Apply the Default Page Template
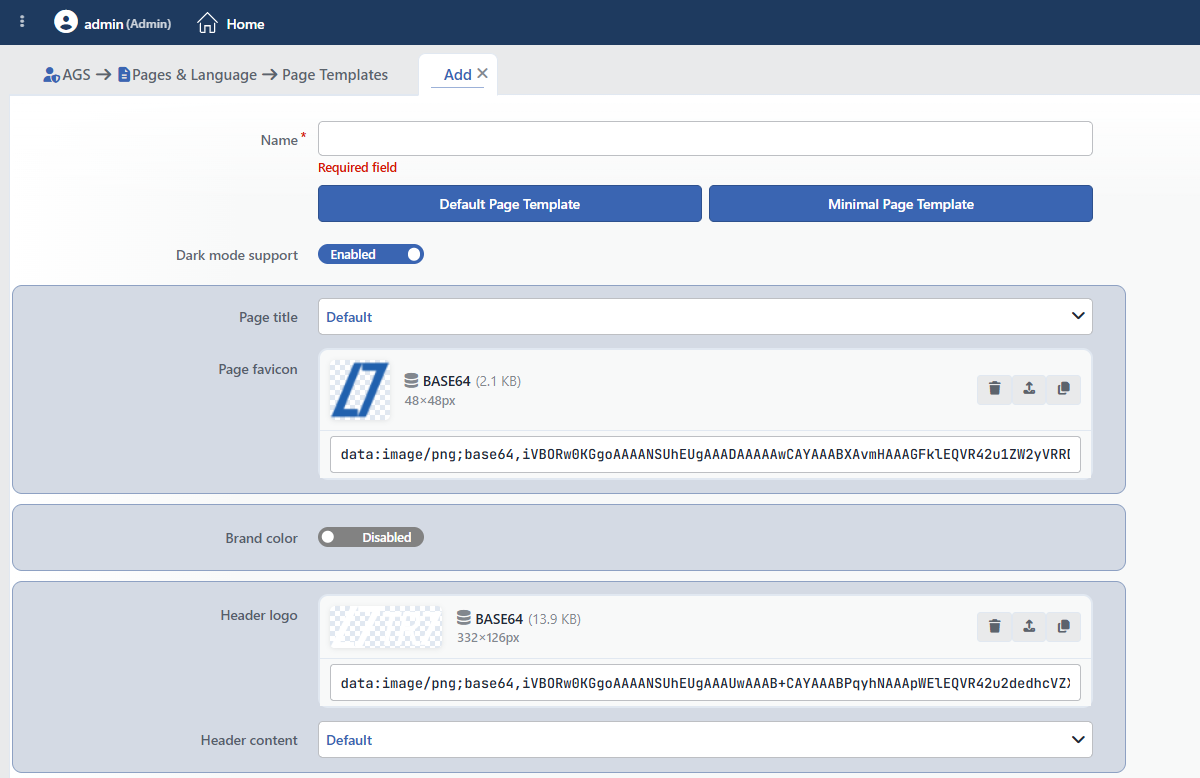Screen dimensions: 1200x778 (x=510, y=204)
